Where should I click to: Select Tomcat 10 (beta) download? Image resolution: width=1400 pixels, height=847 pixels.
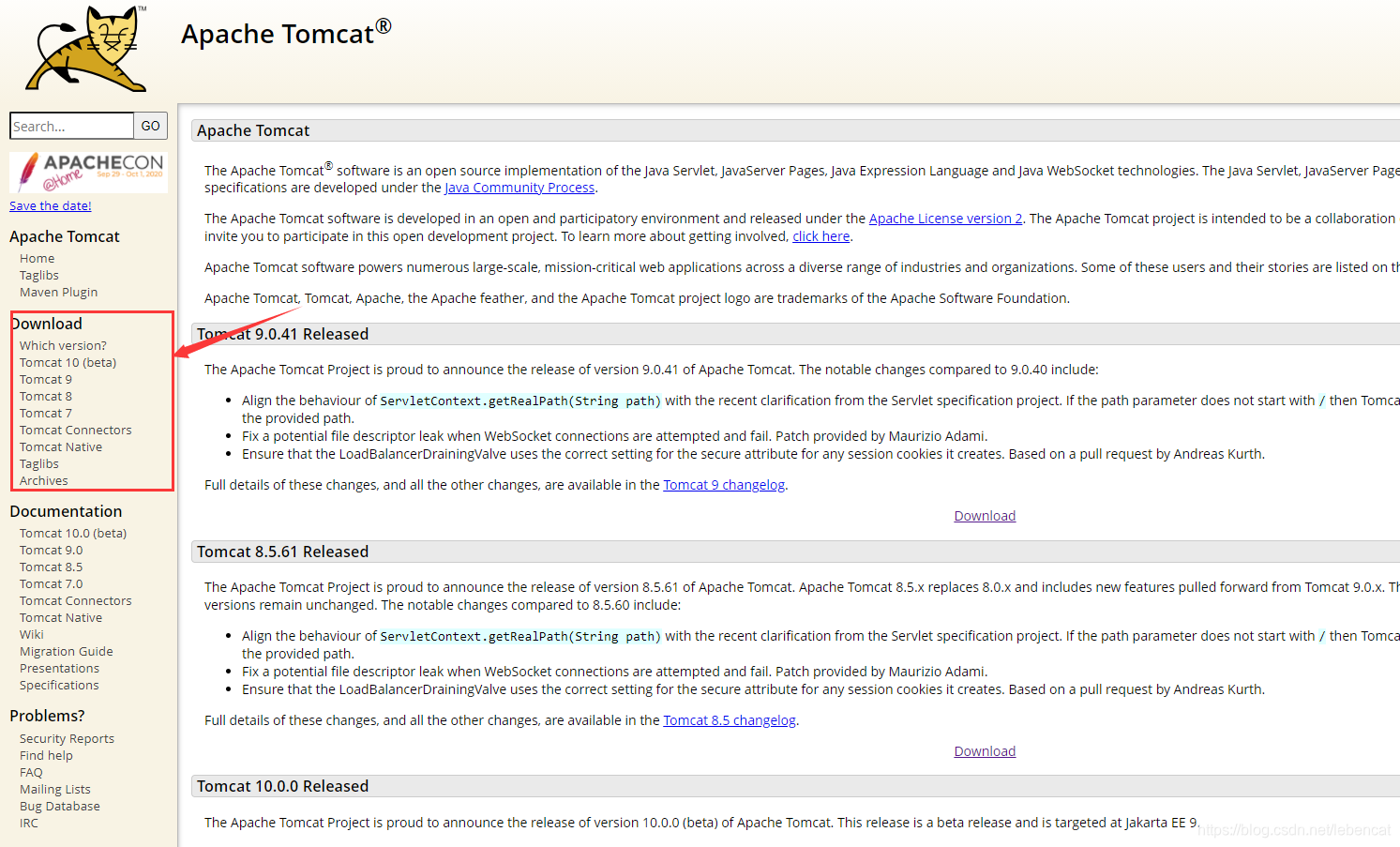pyautogui.click(x=68, y=362)
